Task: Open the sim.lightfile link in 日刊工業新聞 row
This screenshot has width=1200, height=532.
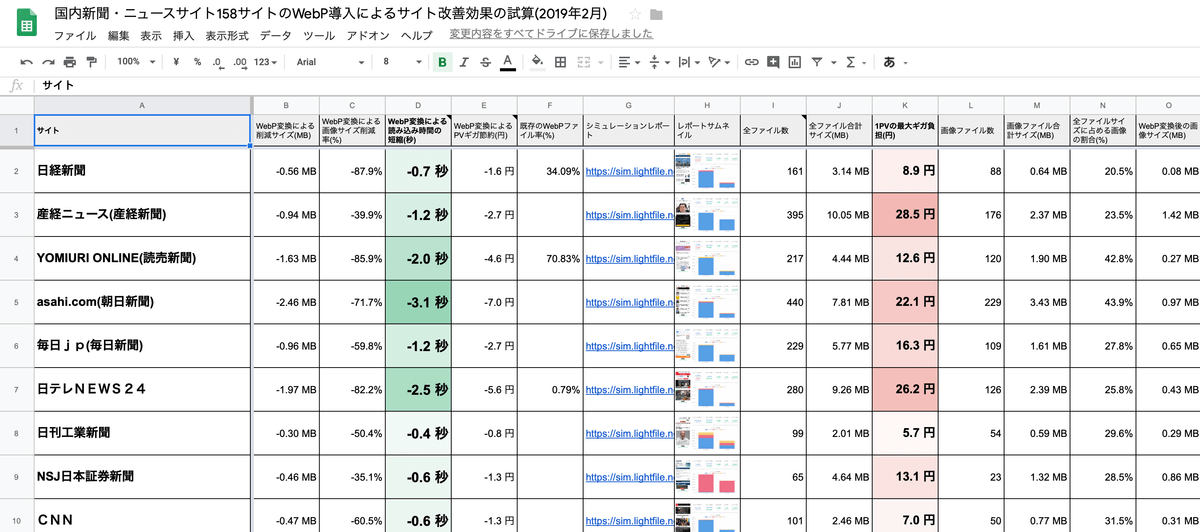Action: click(628, 434)
